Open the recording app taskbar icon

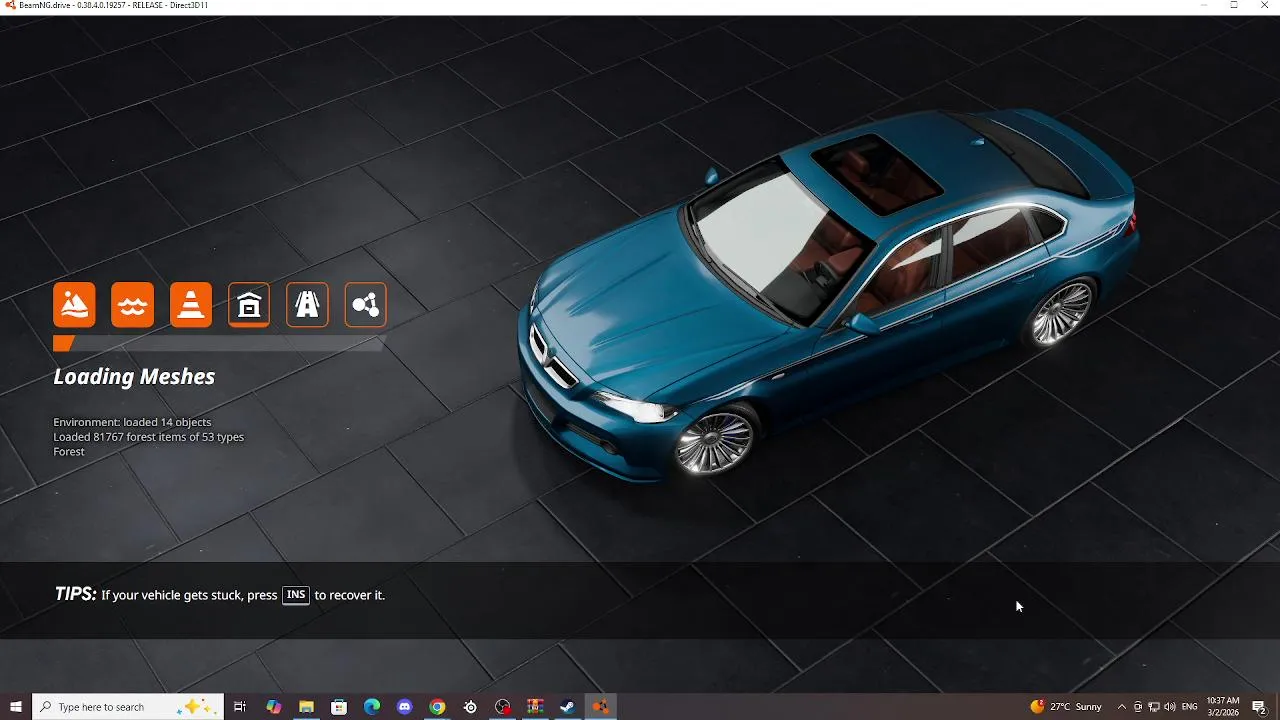[x=503, y=707]
